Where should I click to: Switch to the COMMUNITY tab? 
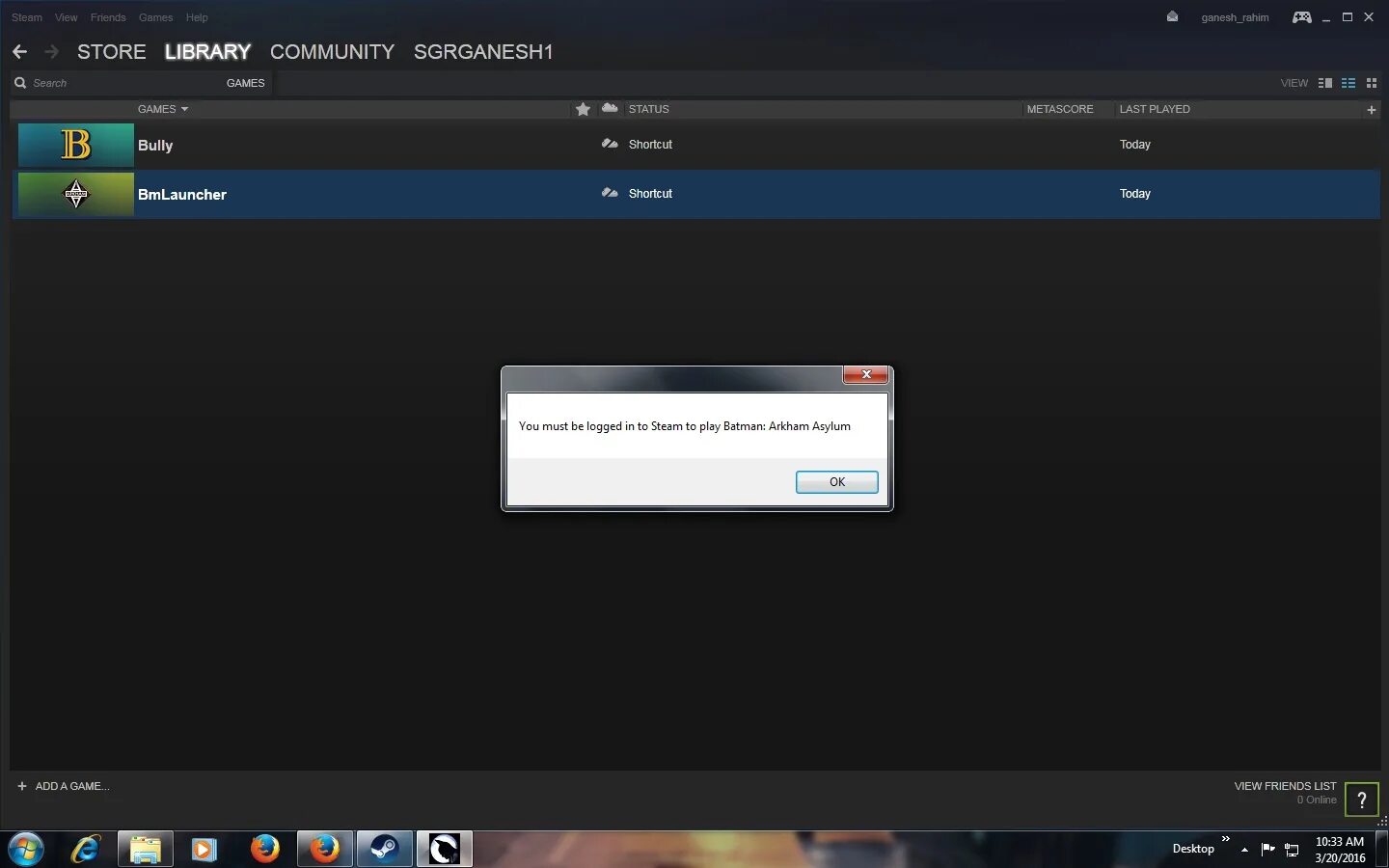332,52
